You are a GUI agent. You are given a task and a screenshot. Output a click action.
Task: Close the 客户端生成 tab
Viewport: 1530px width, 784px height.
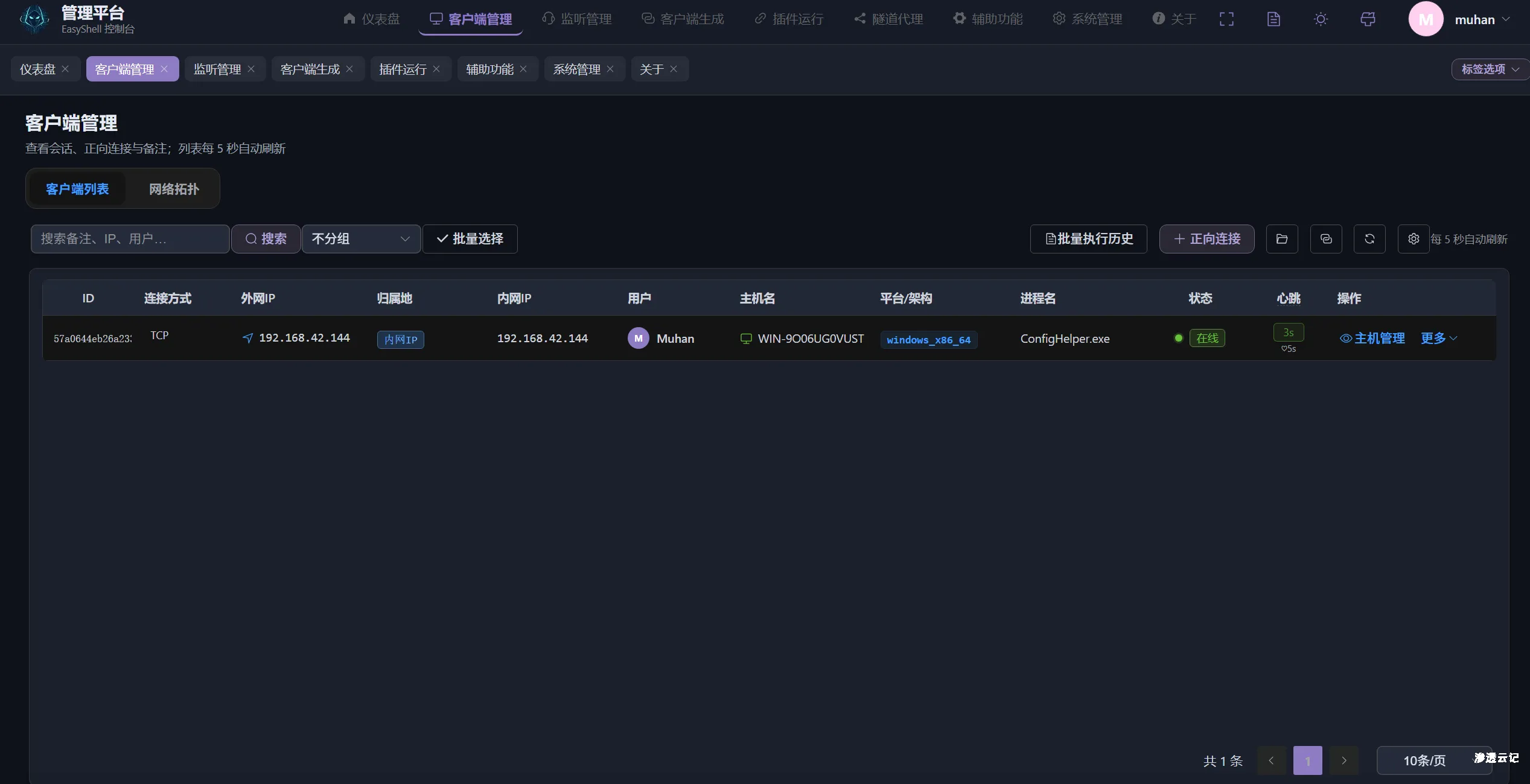[349, 69]
